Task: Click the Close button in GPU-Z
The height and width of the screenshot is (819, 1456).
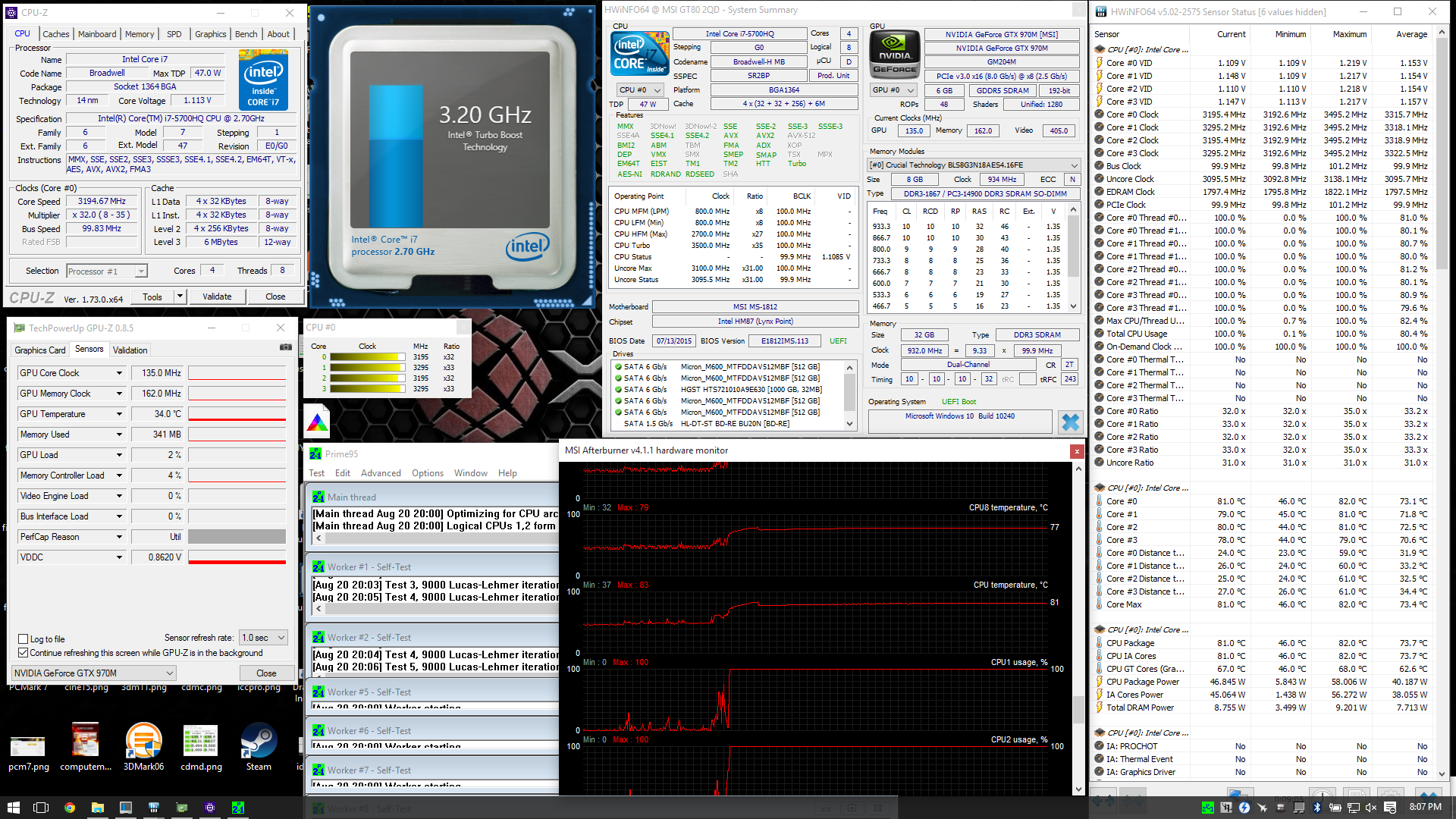Action: coord(266,673)
